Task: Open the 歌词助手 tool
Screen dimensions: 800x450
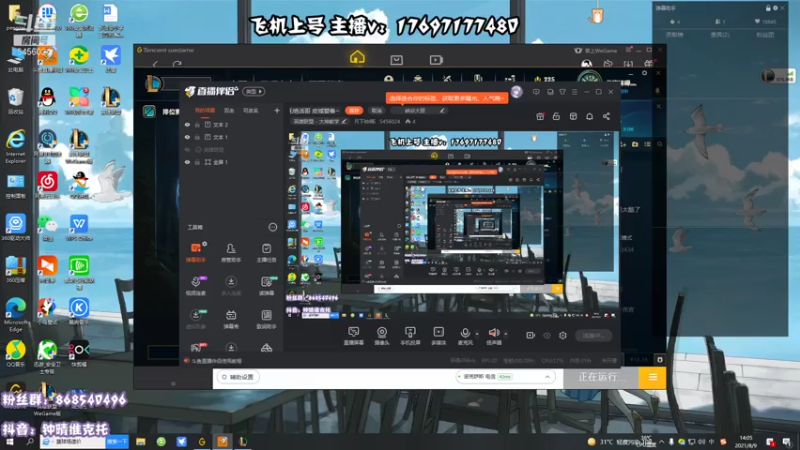Action: [x=266, y=319]
